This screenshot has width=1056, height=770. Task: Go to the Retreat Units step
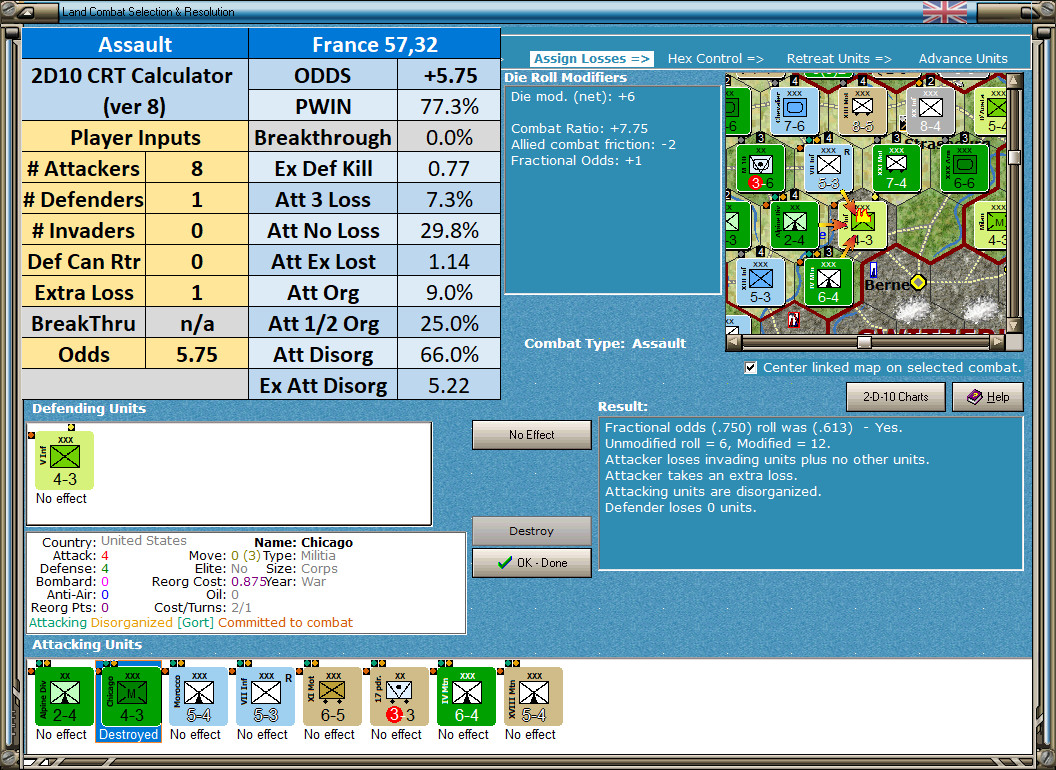(839, 59)
